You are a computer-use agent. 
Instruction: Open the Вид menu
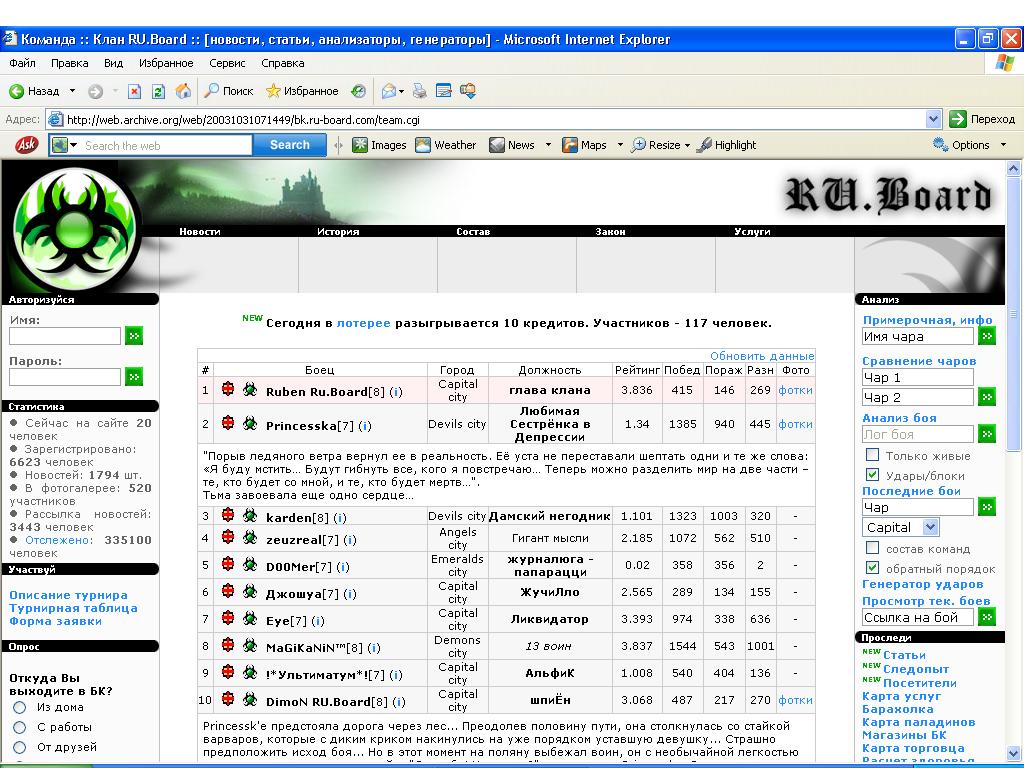(113, 63)
